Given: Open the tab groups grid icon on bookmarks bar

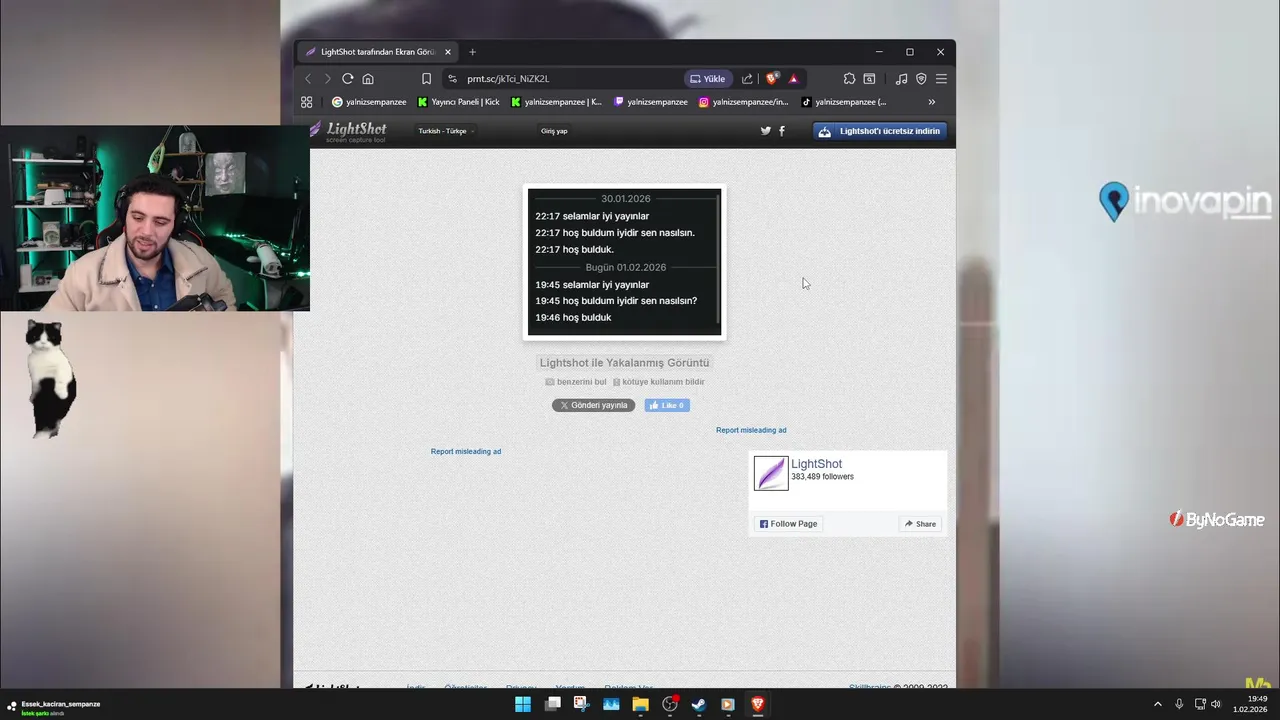Looking at the screenshot, I should click(x=307, y=102).
